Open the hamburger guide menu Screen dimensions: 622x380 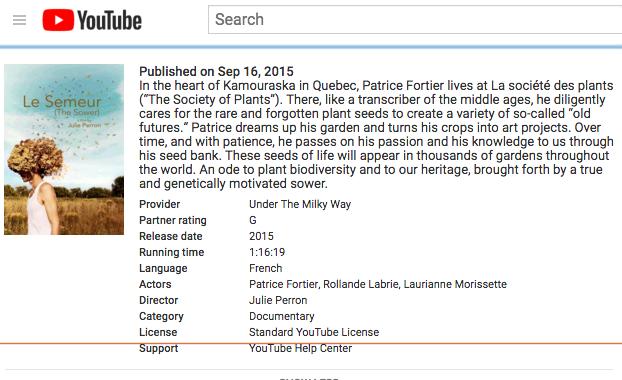click(19, 20)
